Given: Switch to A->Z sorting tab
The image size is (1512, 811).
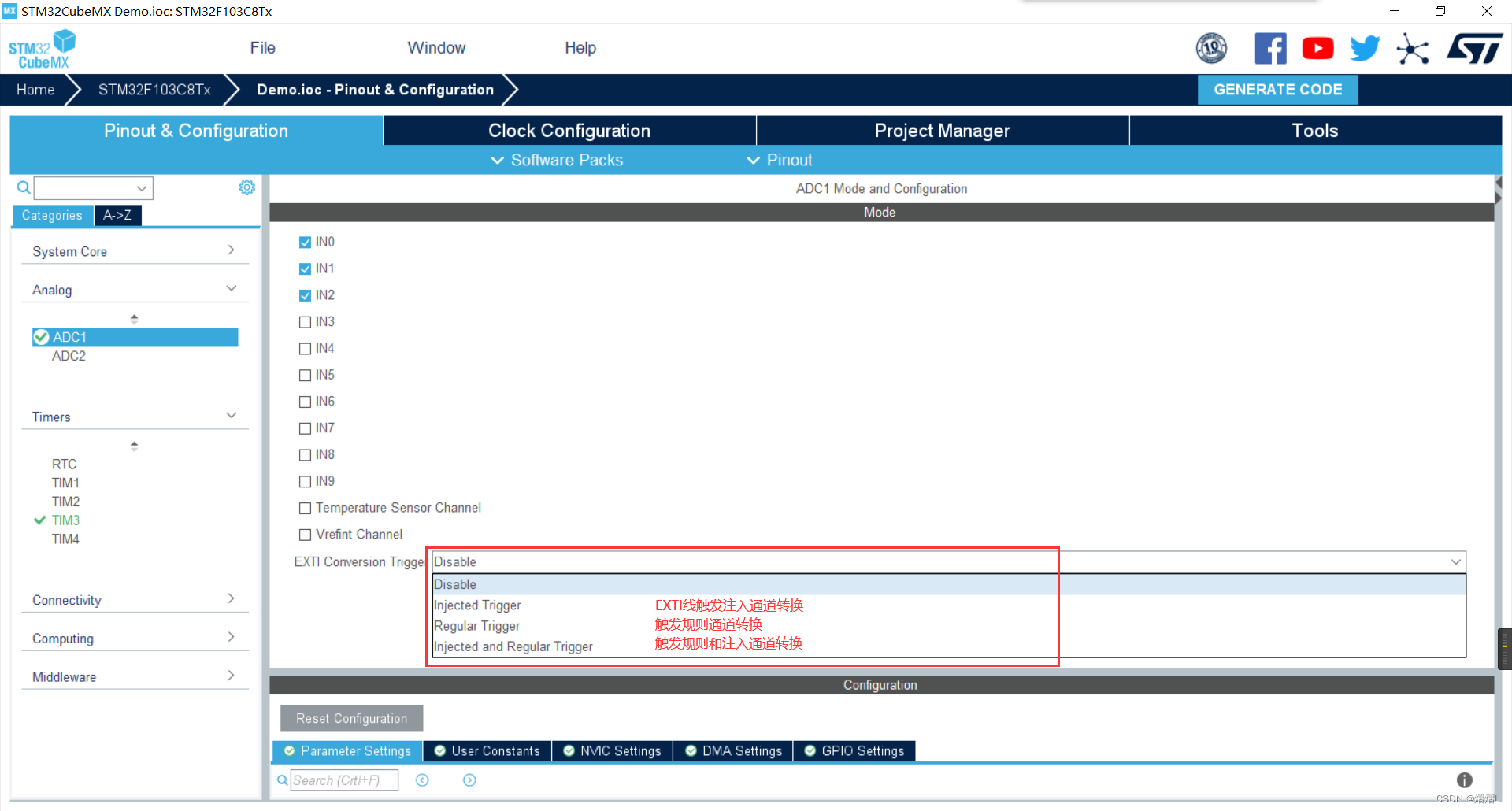Looking at the screenshot, I should [x=117, y=215].
